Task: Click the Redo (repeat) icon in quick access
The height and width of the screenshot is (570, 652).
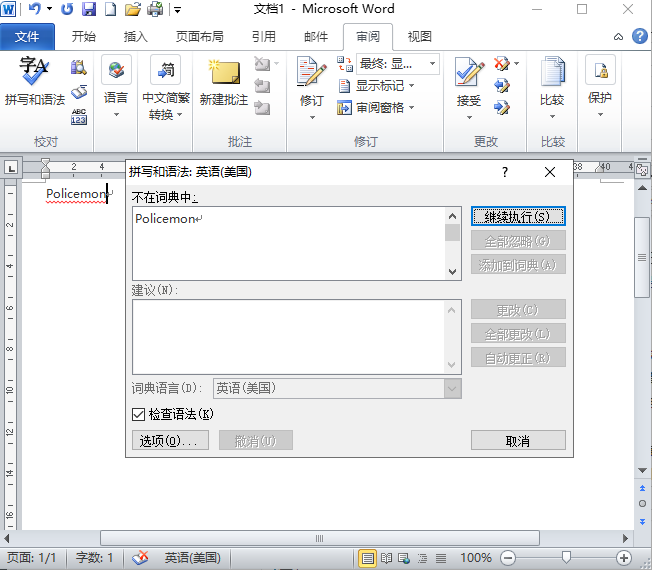Action: coord(67,9)
